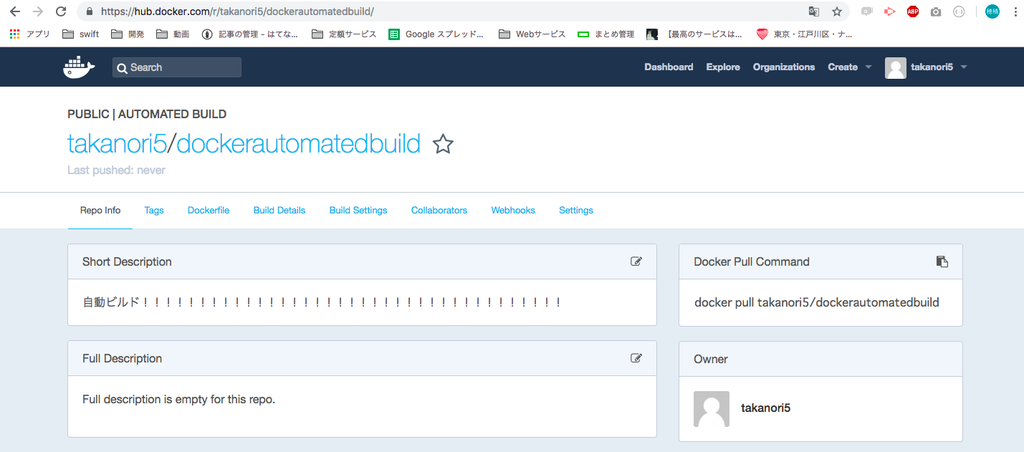Reload the current page
Screen dimensions: 1024x452
pos(61,11)
